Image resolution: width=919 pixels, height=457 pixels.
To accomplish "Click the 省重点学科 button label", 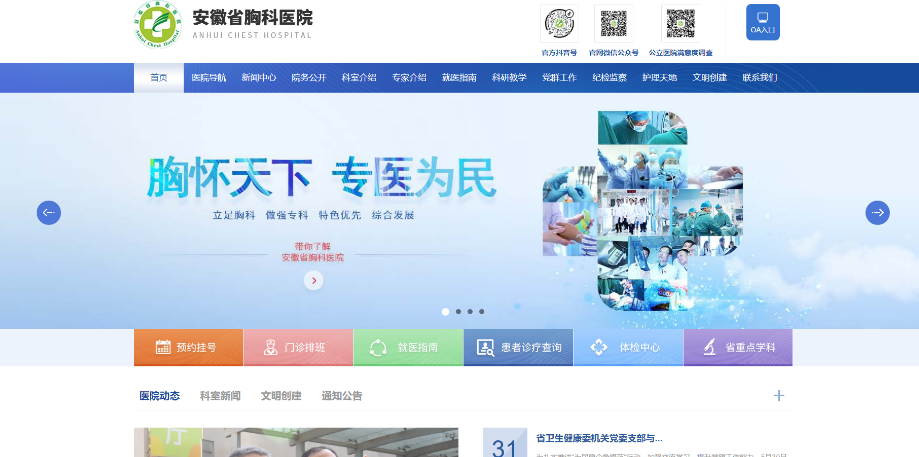I will 750,347.
